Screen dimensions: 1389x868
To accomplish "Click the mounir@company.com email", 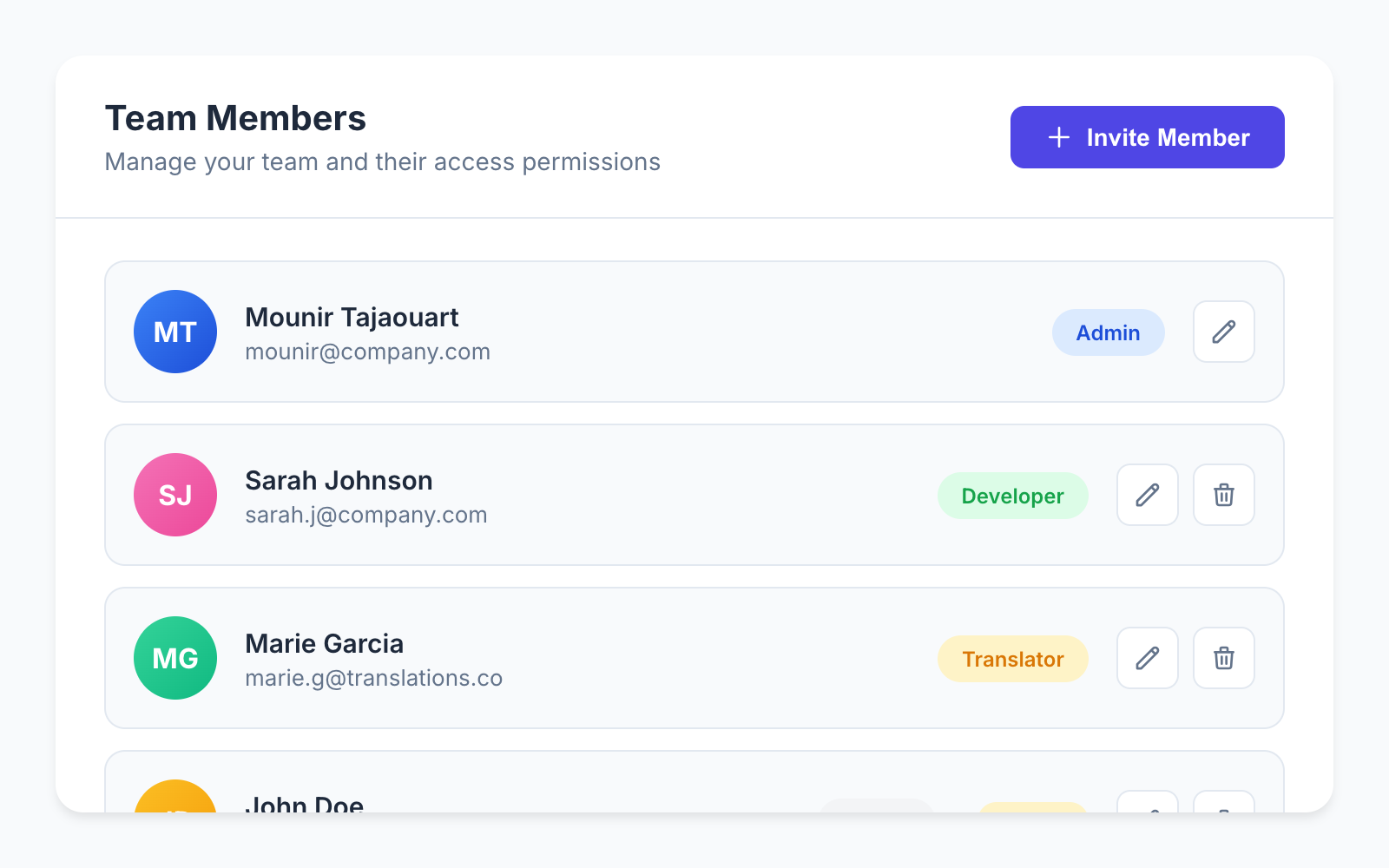I will click(x=367, y=352).
